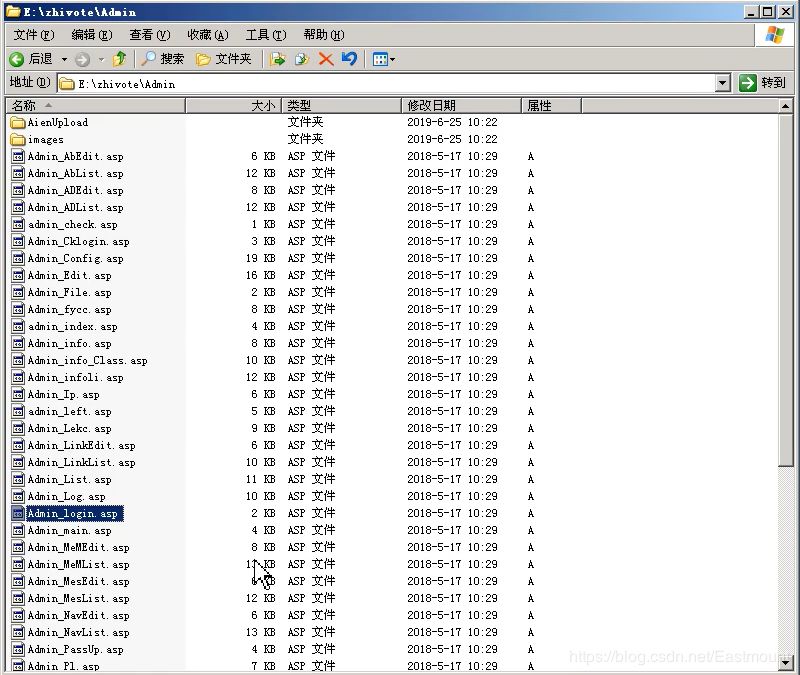Click the Back (后退) arrow button
The height and width of the screenshot is (675, 800).
coord(30,59)
